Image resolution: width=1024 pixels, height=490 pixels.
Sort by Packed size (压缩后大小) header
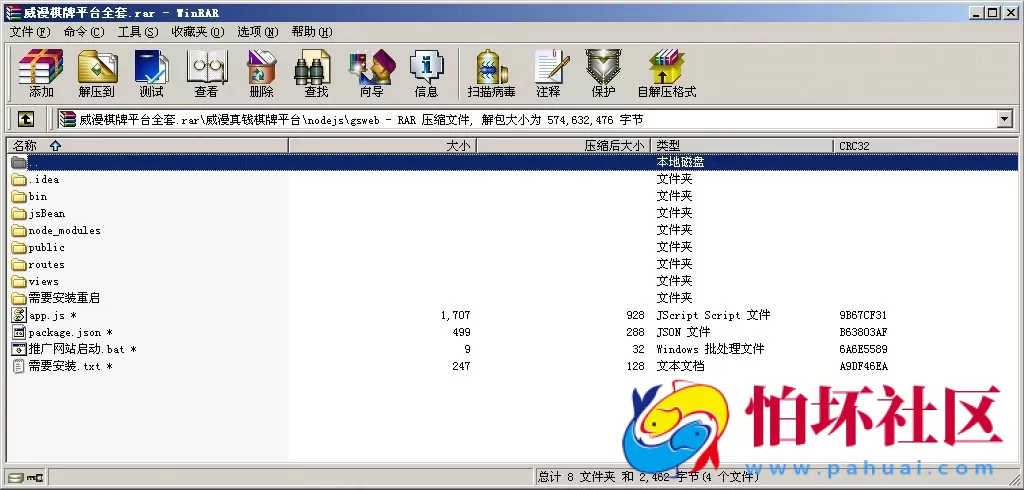[x=564, y=146]
